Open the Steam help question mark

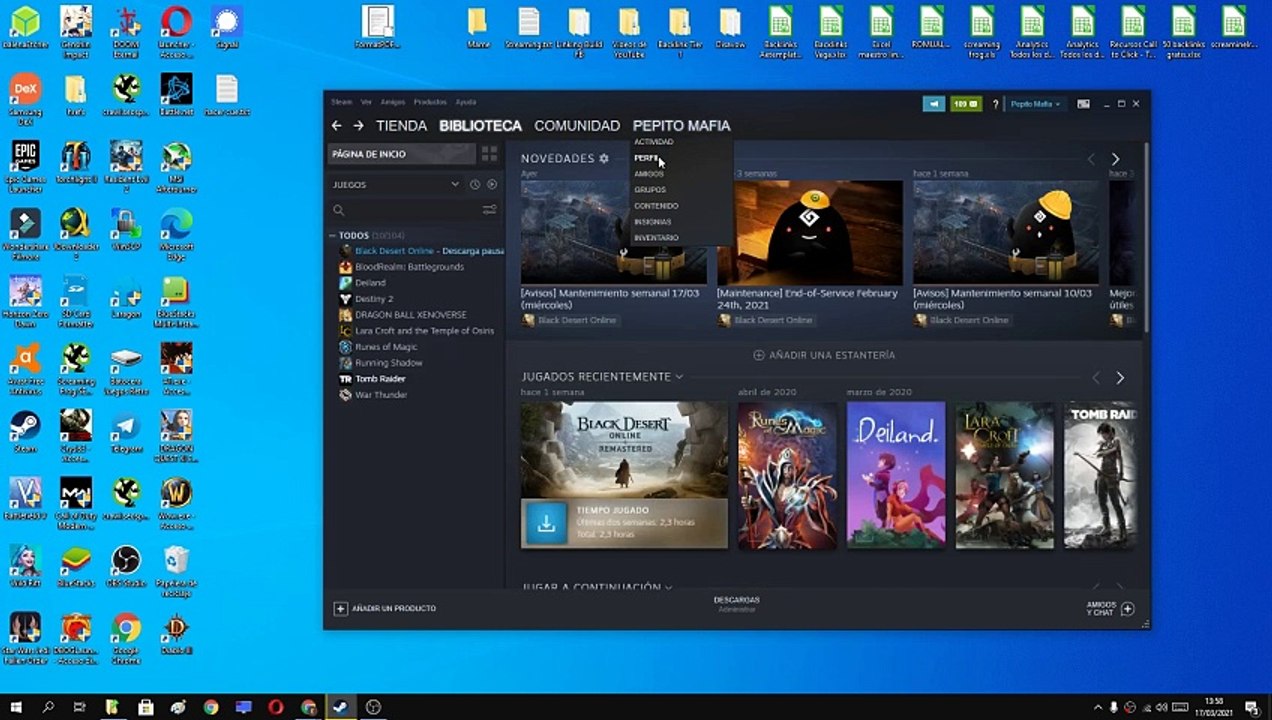[x=995, y=104]
